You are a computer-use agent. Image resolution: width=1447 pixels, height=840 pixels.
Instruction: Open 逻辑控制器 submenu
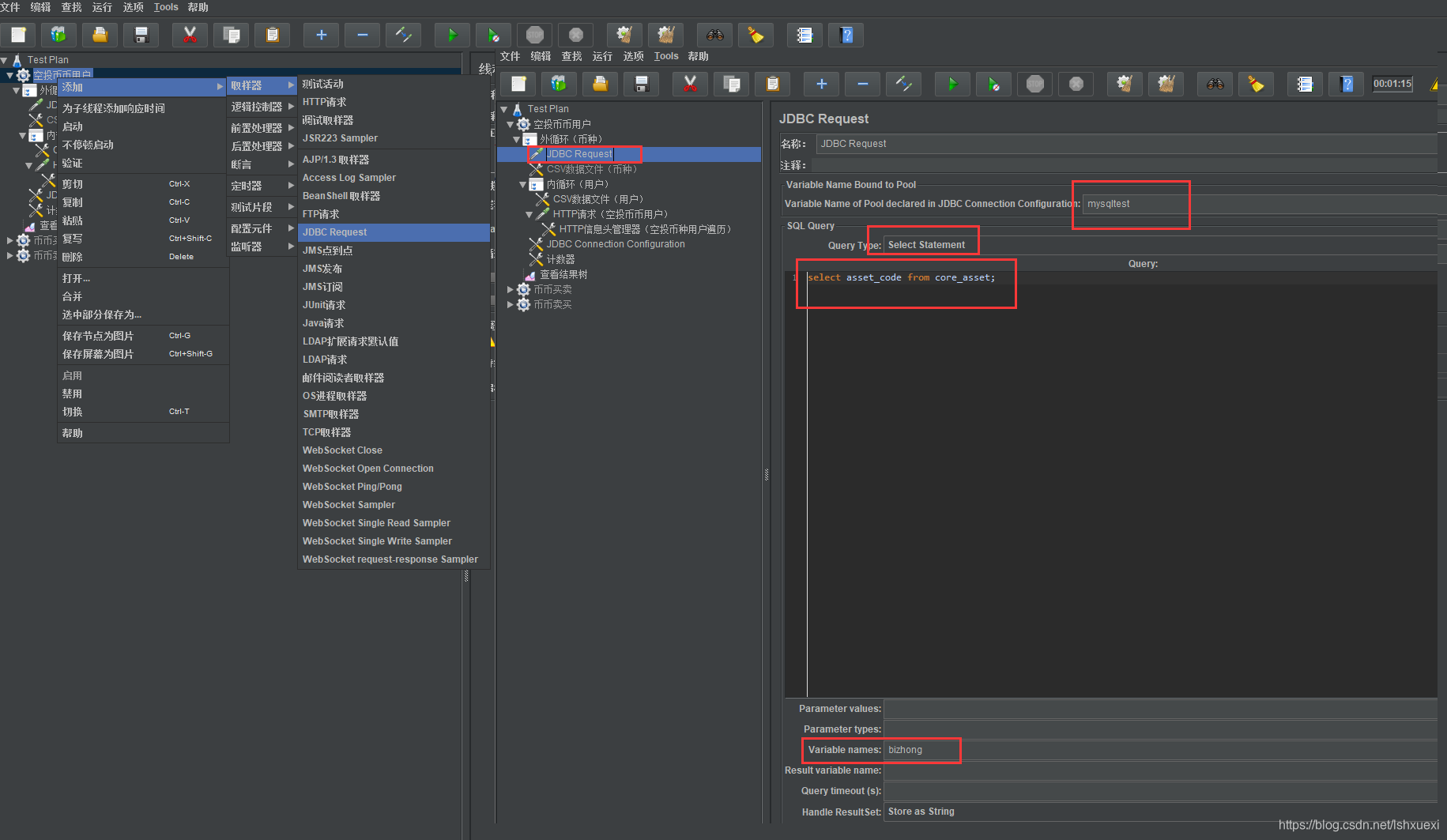point(262,107)
